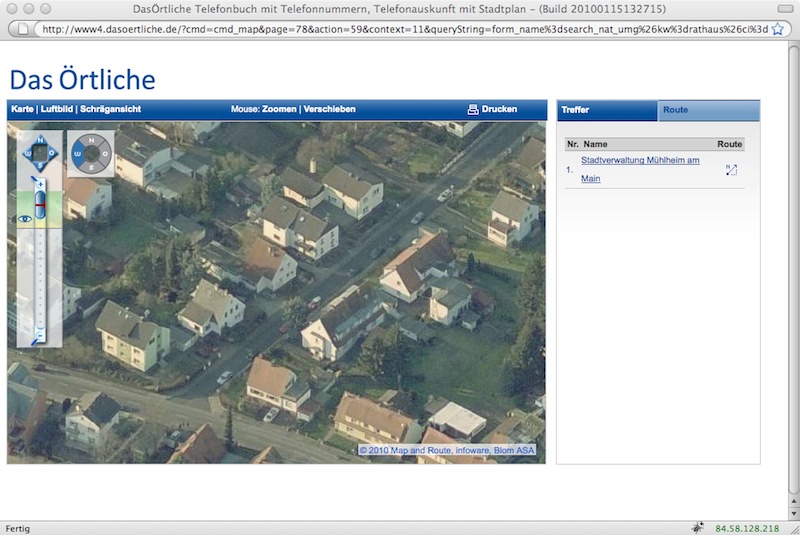Click the browser address bar URL field
800x535 pixels.
tap(400, 29)
